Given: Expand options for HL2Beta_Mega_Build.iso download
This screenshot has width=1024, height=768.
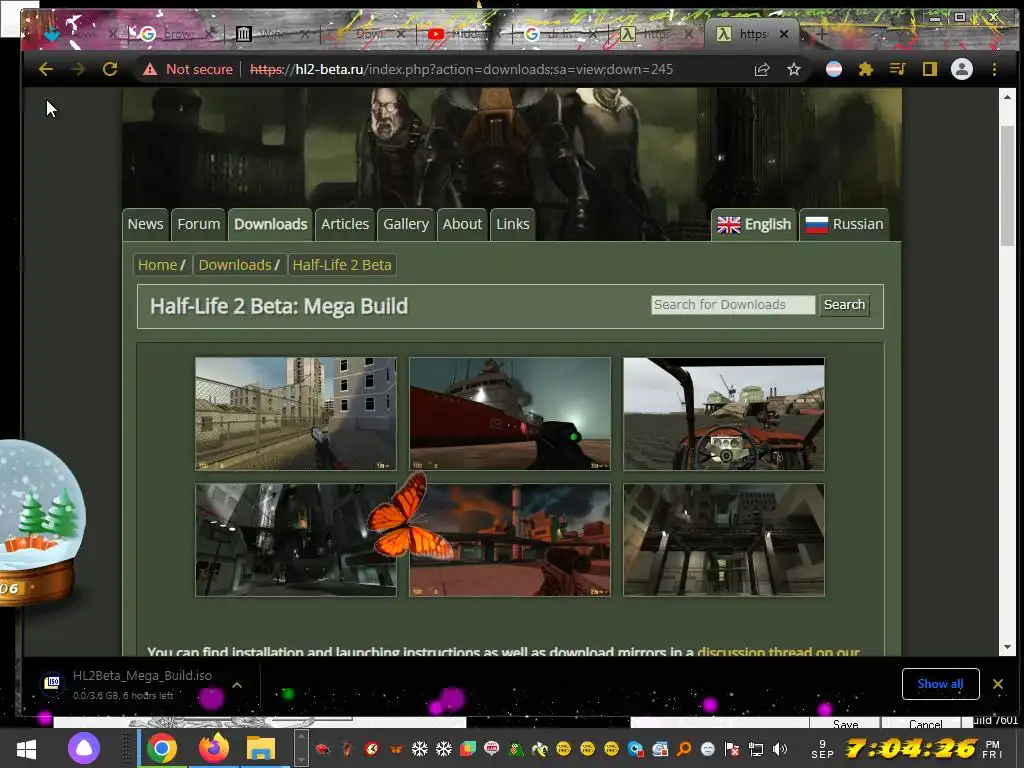Looking at the screenshot, I should click(x=237, y=684).
